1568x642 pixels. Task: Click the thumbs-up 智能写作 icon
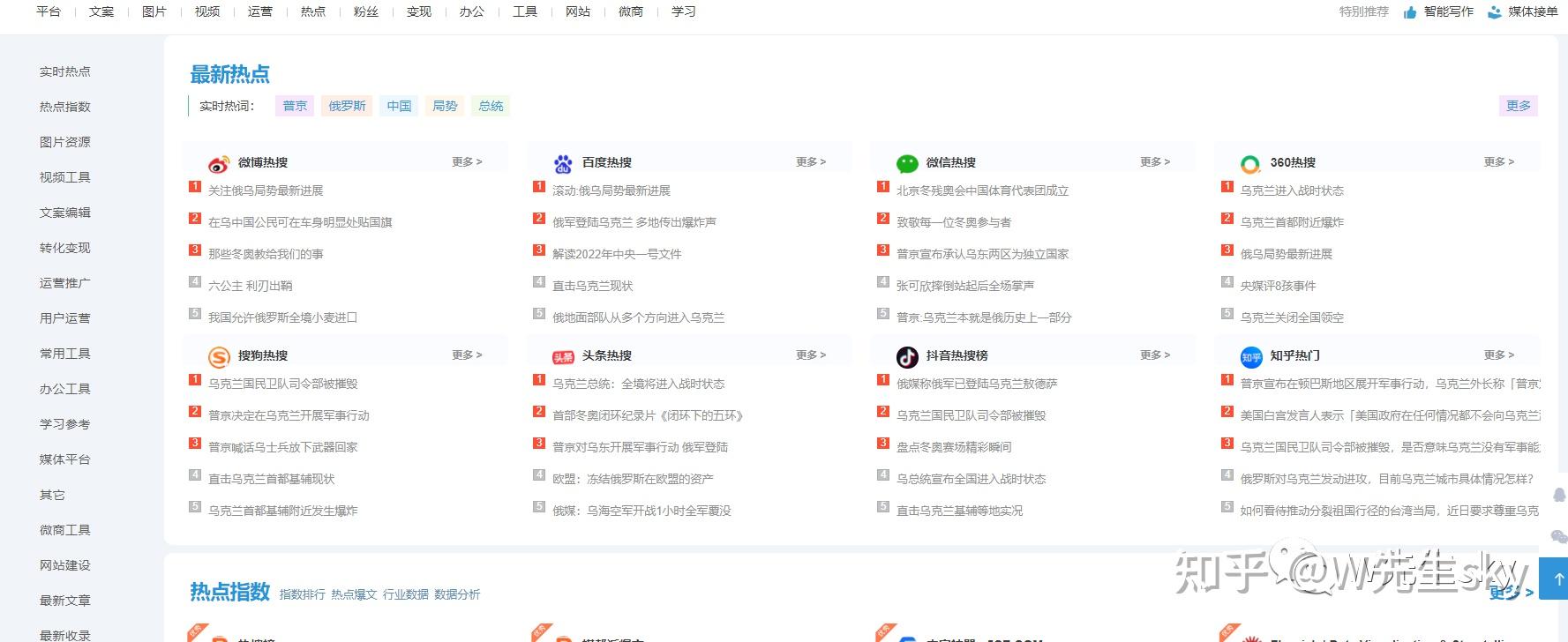(1410, 12)
